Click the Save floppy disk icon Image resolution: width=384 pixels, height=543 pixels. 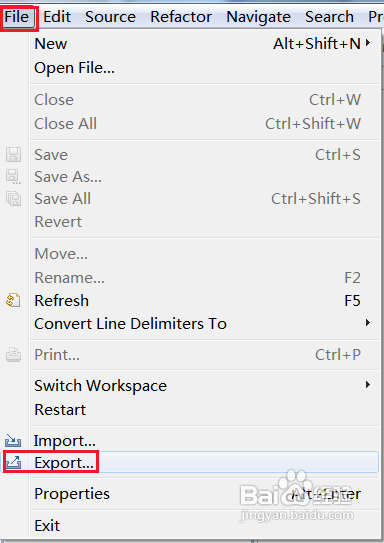tap(13, 154)
